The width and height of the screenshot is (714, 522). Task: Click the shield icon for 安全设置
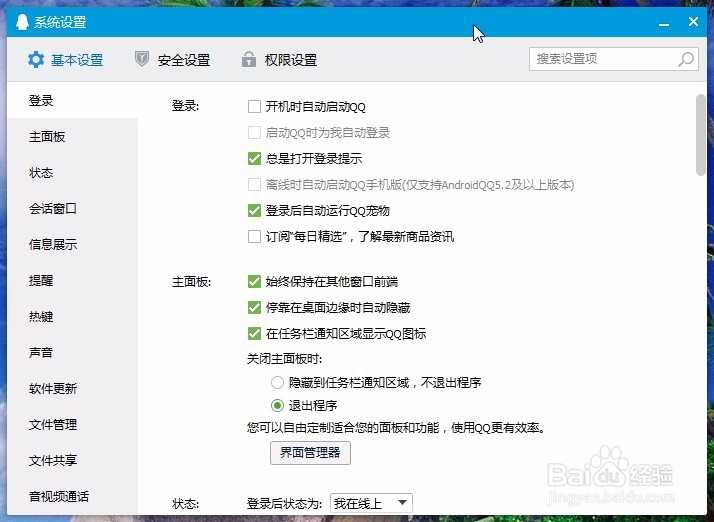pyautogui.click(x=142, y=59)
